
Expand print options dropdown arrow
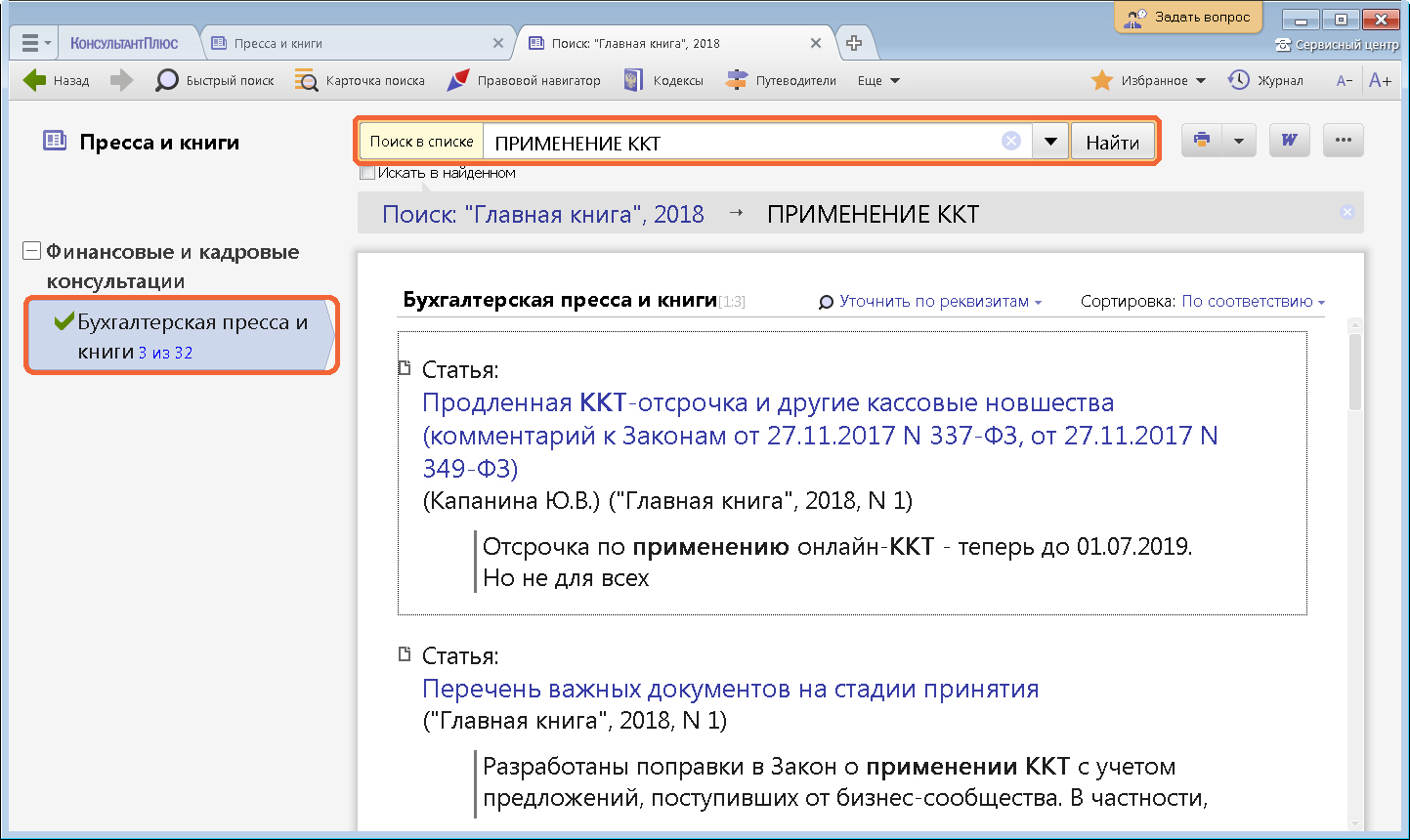[1238, 140]
